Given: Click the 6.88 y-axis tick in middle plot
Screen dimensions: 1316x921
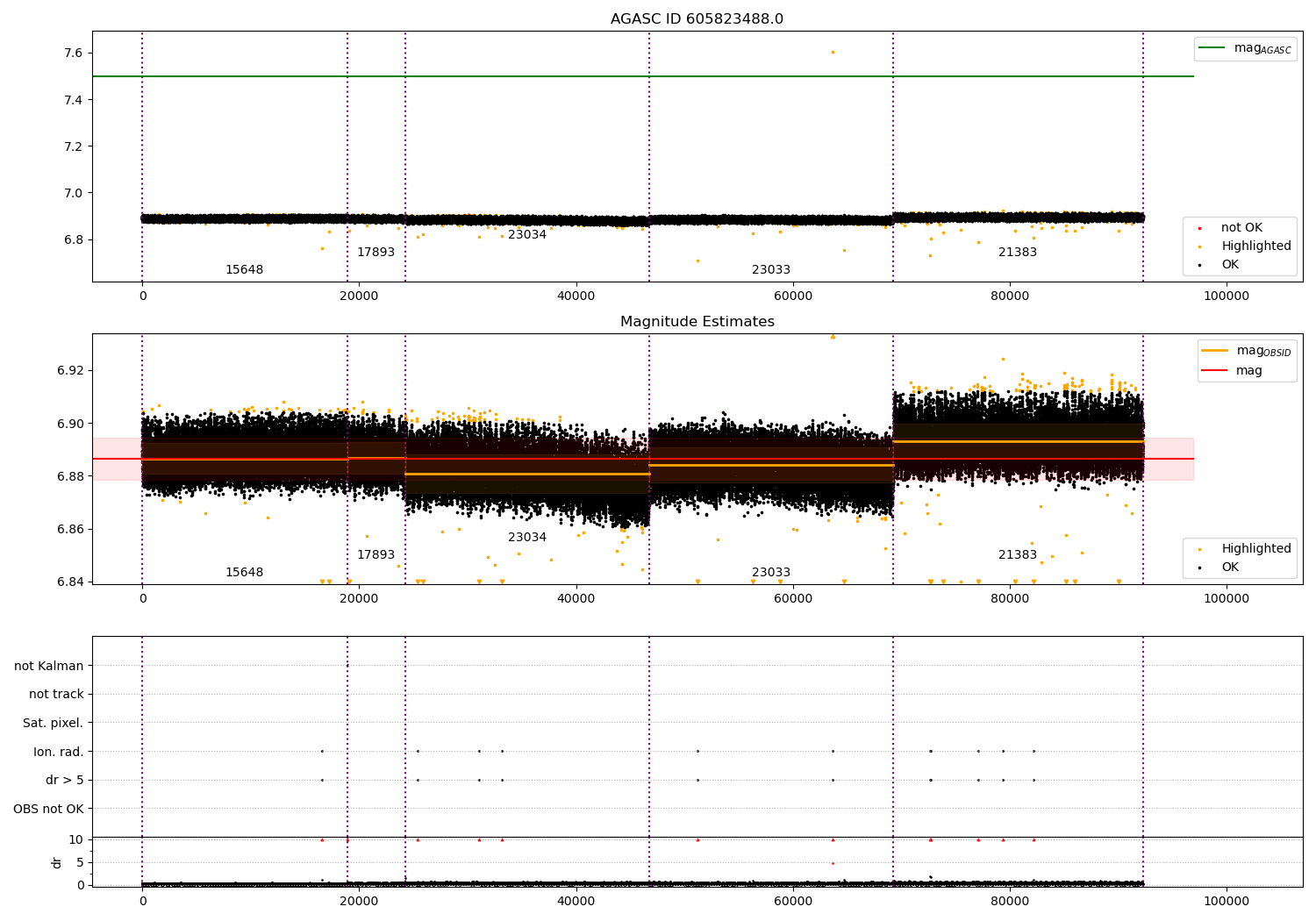Looking at the screenshot, I should 70,476.
